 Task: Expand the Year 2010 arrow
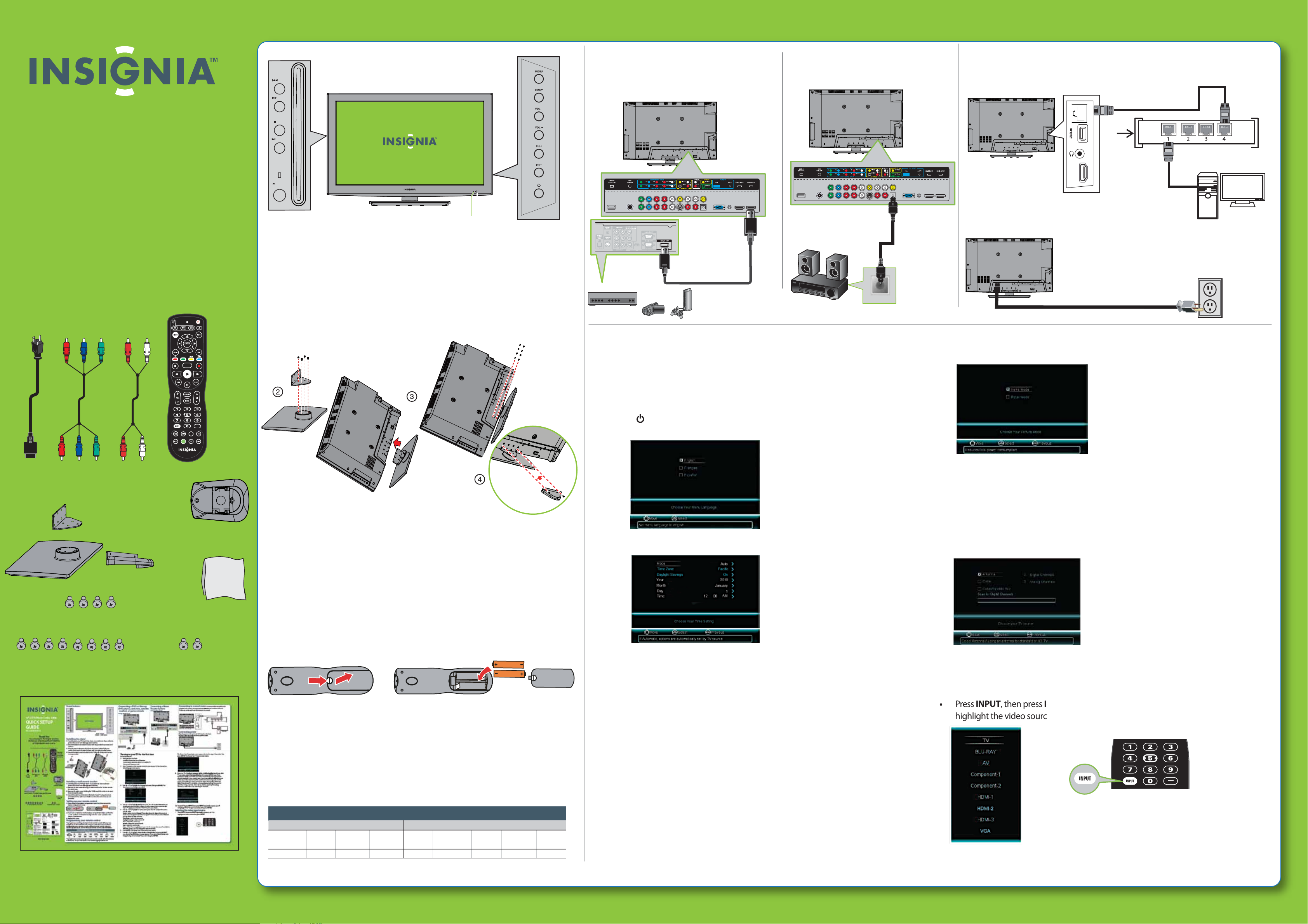732,580
